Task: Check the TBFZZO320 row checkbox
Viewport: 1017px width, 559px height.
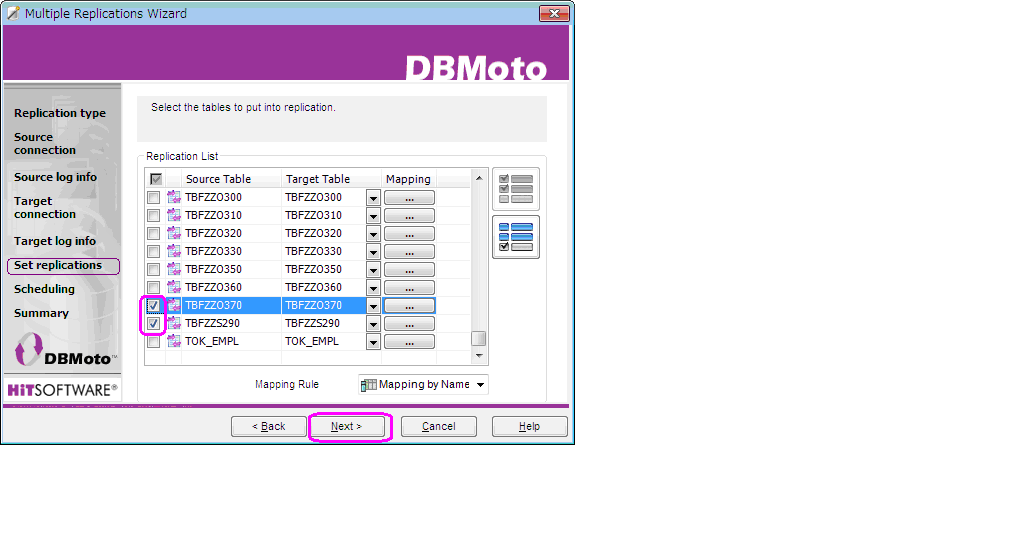Action: click(x=154, y=233)
